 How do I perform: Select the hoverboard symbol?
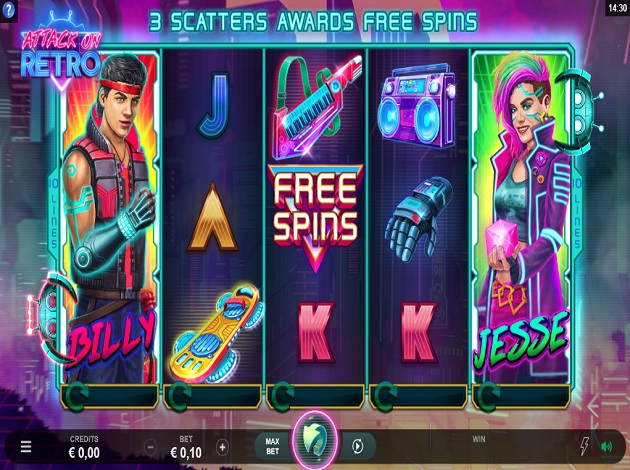click(x=216, y=332)
